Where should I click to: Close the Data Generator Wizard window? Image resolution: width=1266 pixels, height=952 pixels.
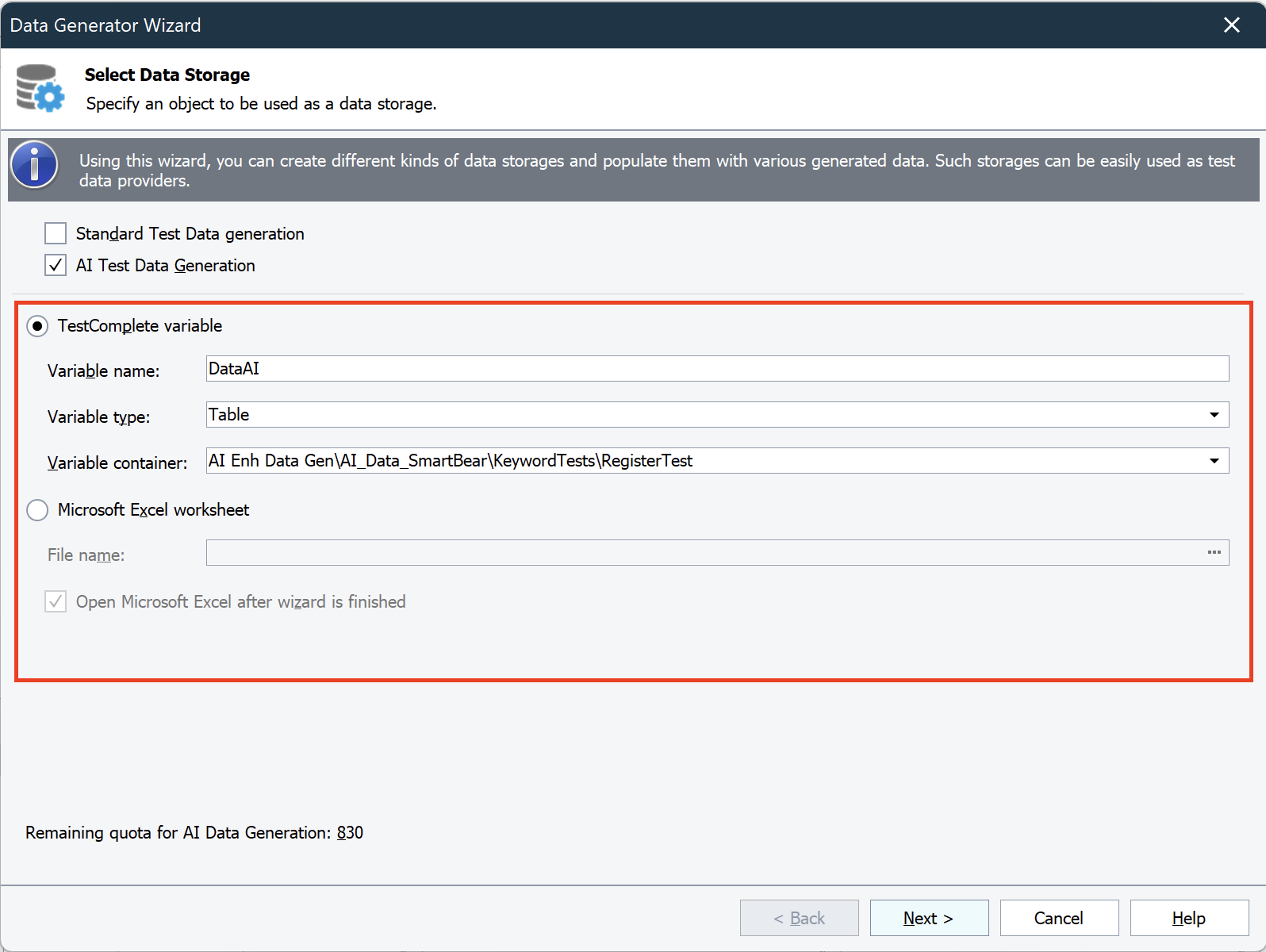1231,25
